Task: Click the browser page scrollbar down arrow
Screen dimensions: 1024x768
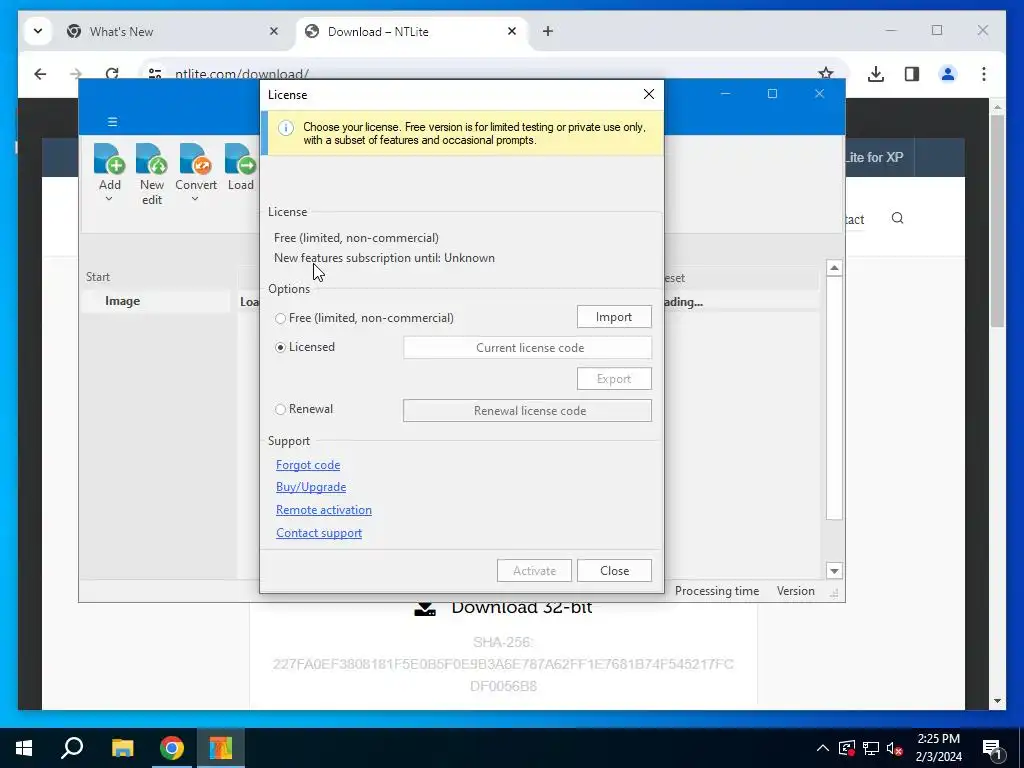Action: coord(997,701)
